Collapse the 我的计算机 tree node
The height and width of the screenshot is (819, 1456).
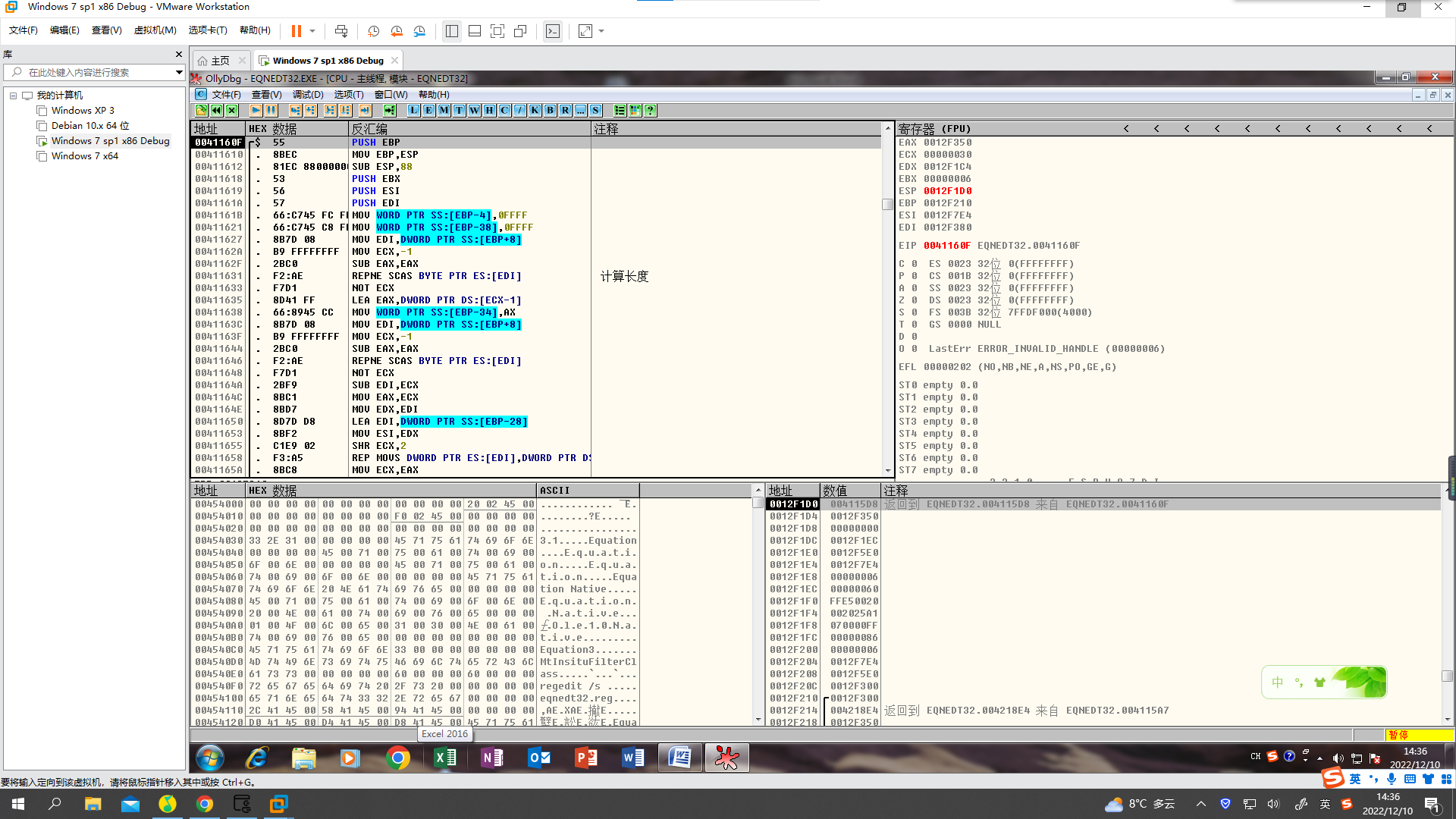click(x=13, y=96)
